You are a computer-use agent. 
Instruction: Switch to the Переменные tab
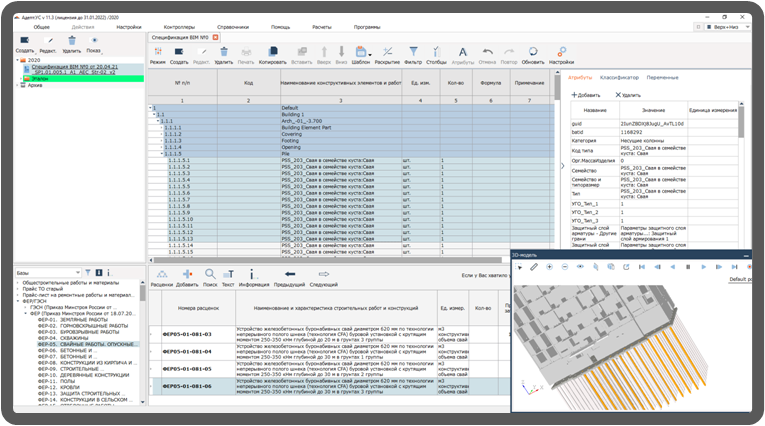coord(663,78)
